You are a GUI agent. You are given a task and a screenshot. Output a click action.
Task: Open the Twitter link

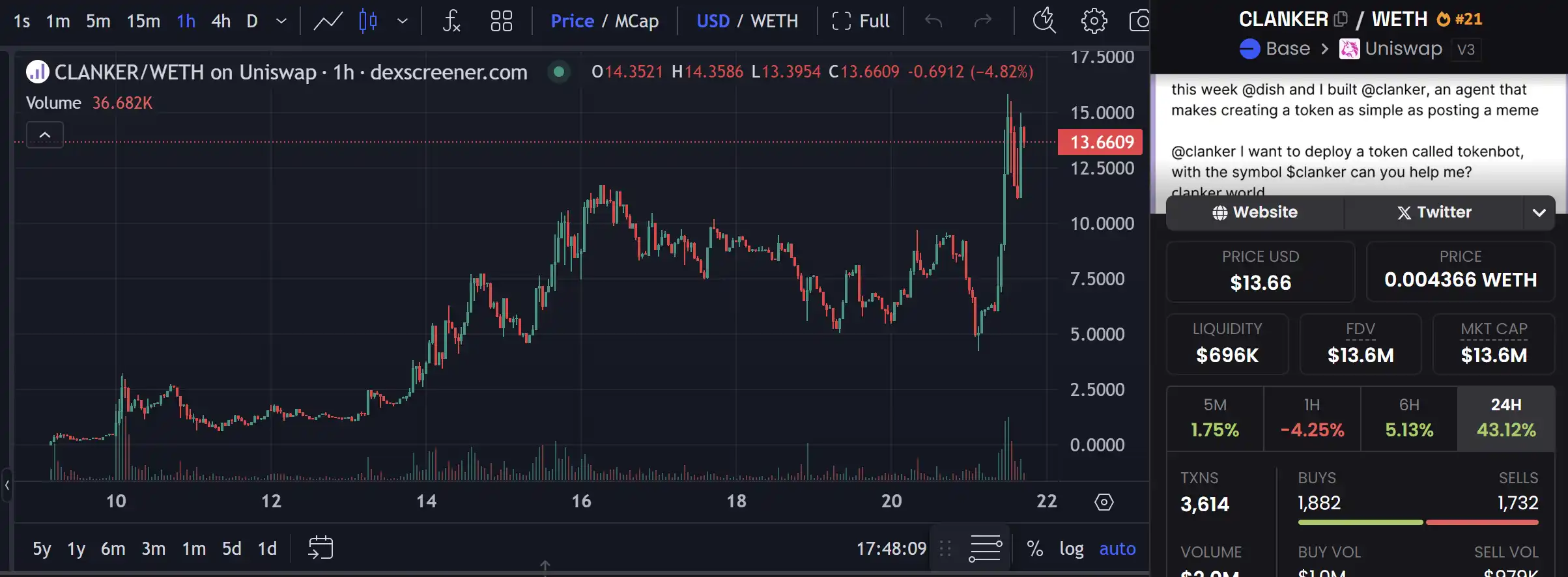(x=1434, y=212)
